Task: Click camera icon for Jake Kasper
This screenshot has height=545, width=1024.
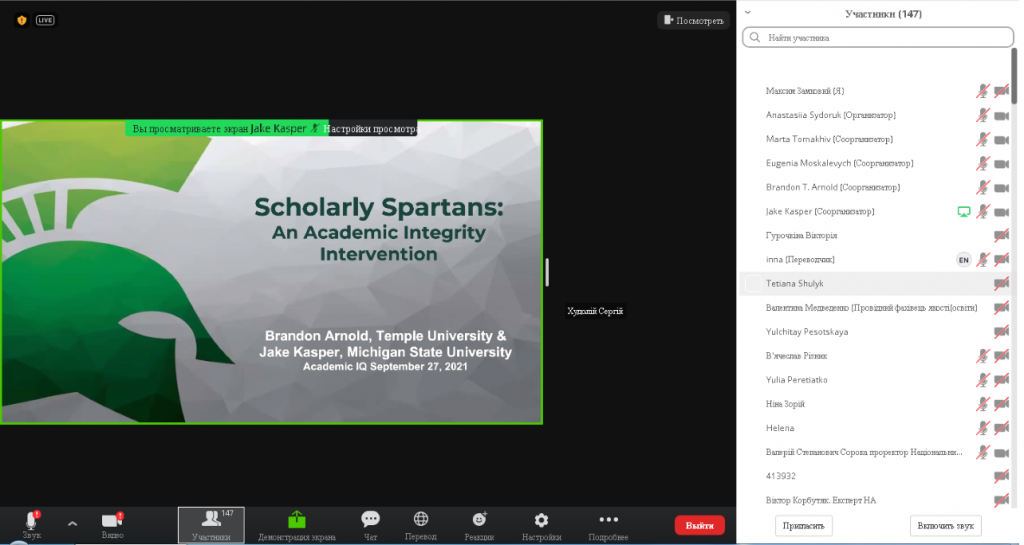Action: (x=1001, y=211)
